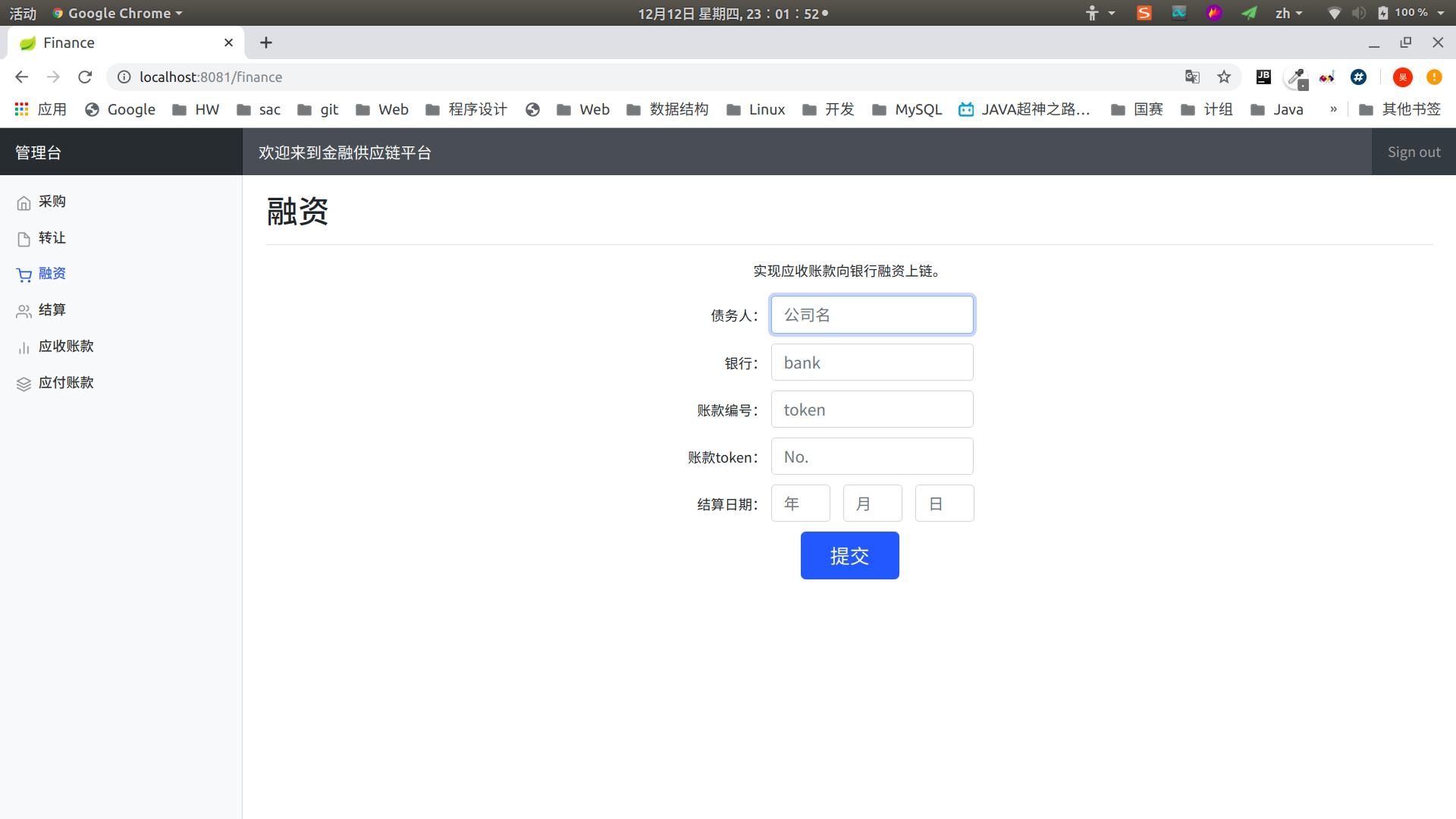Click the layers icon beside 应付账款

(x=24, y=384)
